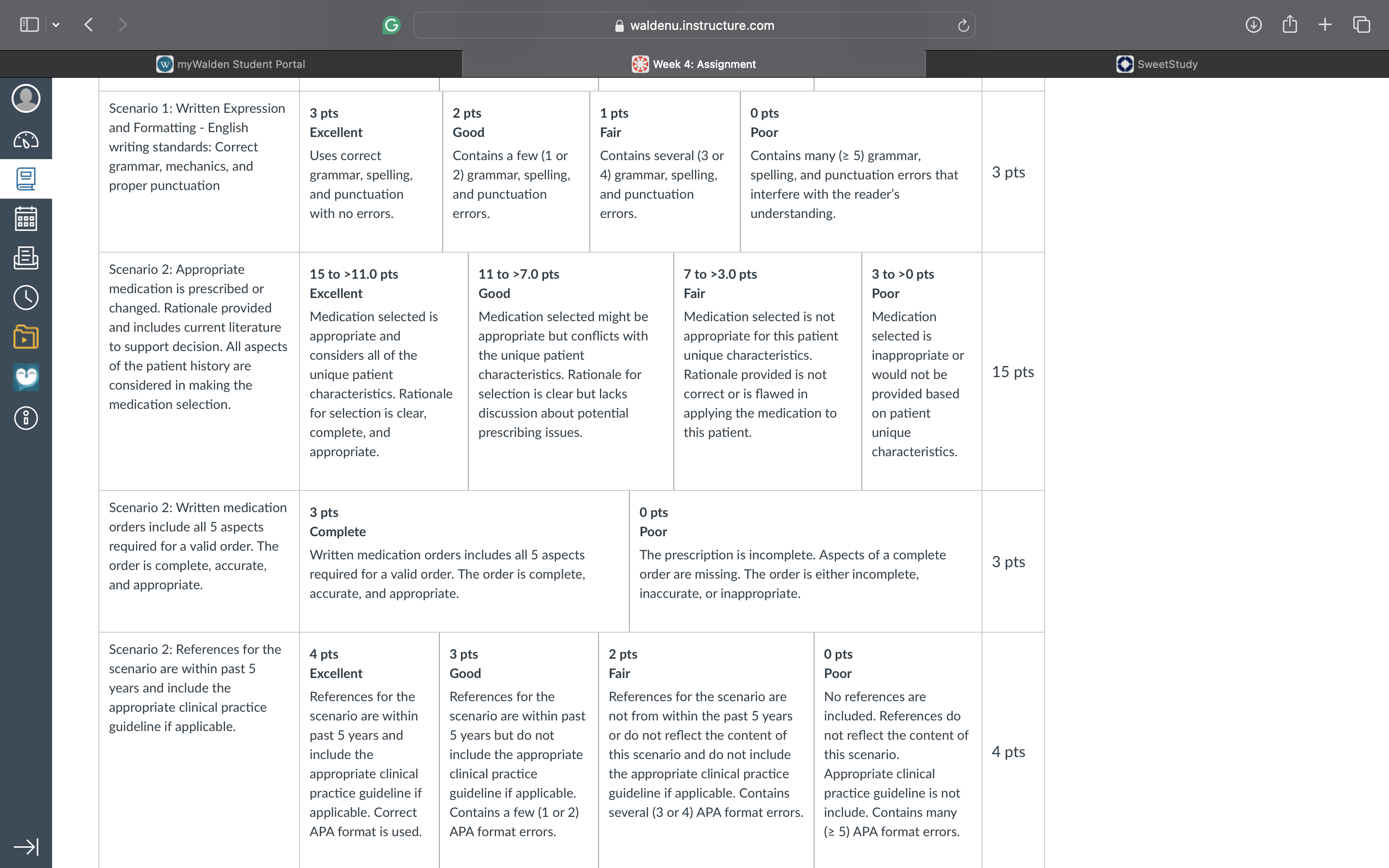Open the Account avatar in Canvas sidebar

tap(26, 98)
